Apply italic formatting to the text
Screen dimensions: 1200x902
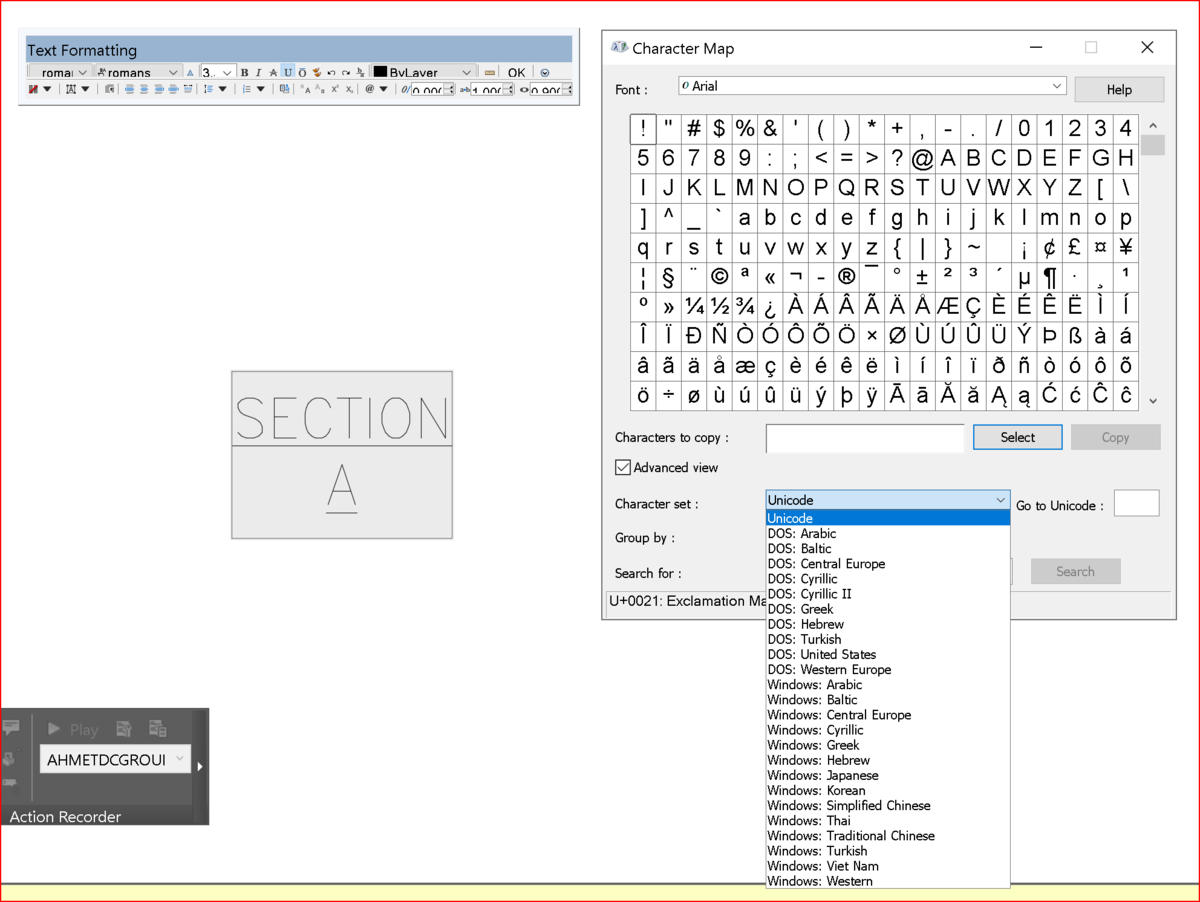tap(258, 72)
